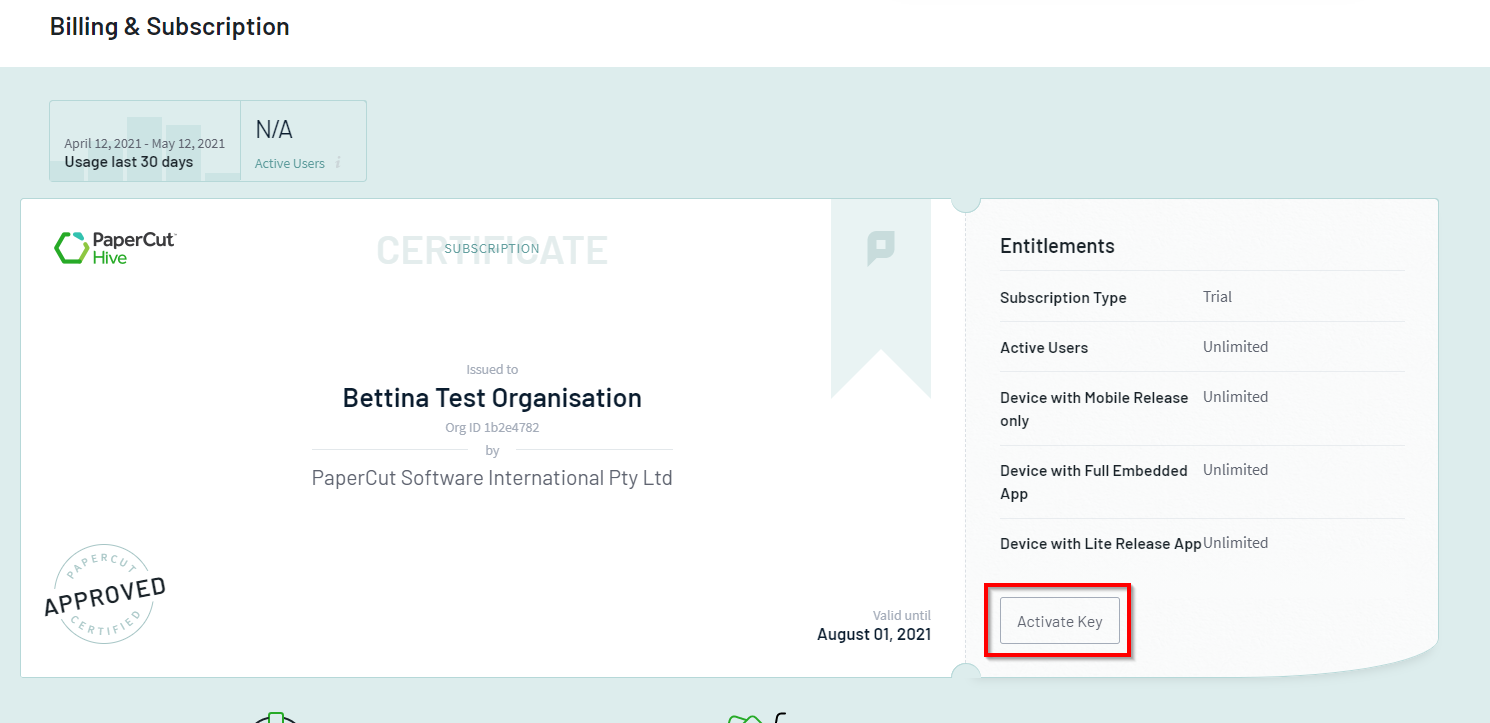Viewport: 1490px width, 723px height.
Task: Click the August 01, 2021 expiry date
Action: (874, 634)
